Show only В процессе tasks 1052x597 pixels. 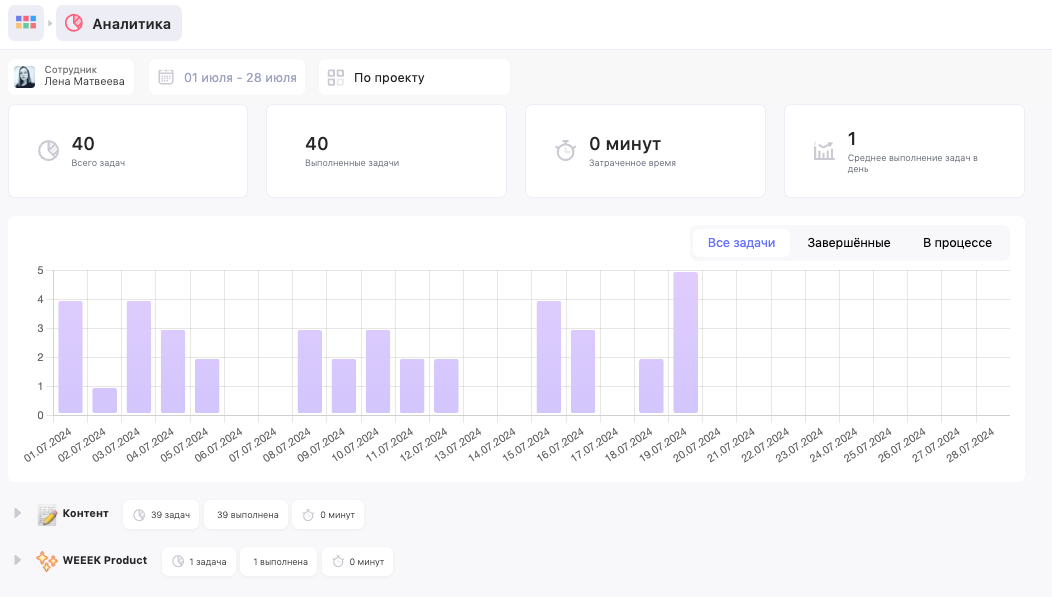click(x=957, y=243)
